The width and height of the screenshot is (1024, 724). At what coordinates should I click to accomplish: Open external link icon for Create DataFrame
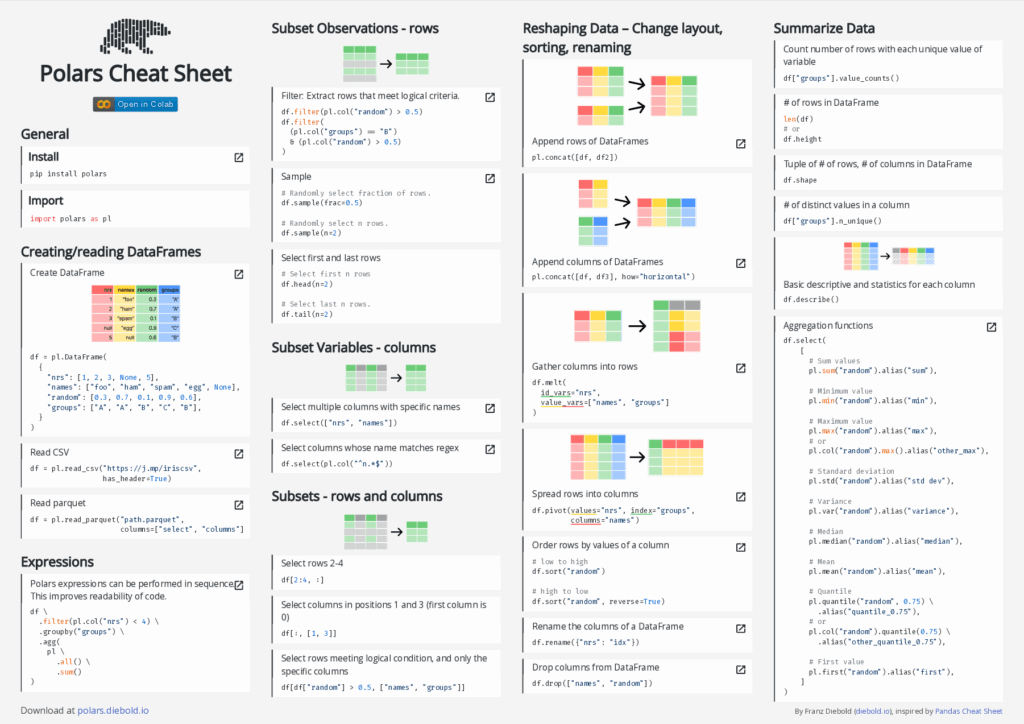(239, 273)
